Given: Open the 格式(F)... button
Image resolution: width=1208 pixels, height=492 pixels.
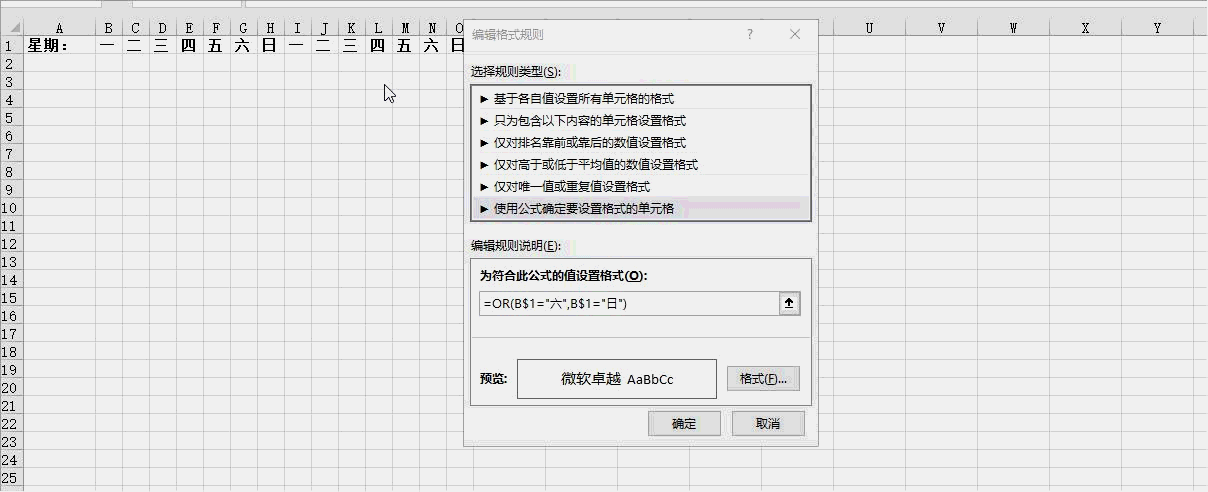Looking at the screenshot, I should point(763,379).
